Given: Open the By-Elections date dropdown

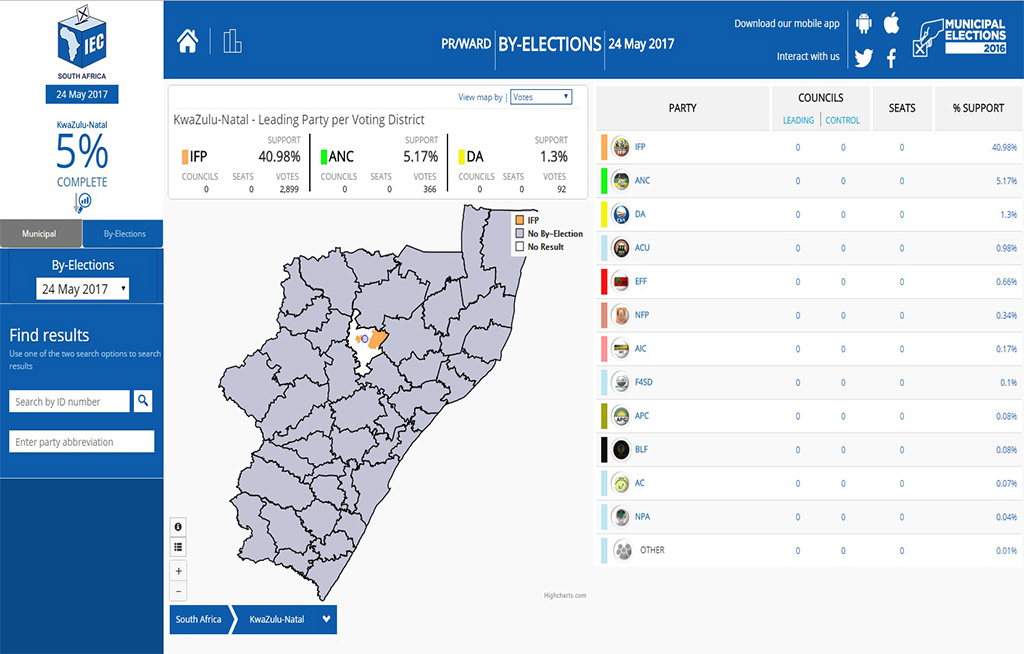Looking at the screenshot, I should [x=82, y=289].
